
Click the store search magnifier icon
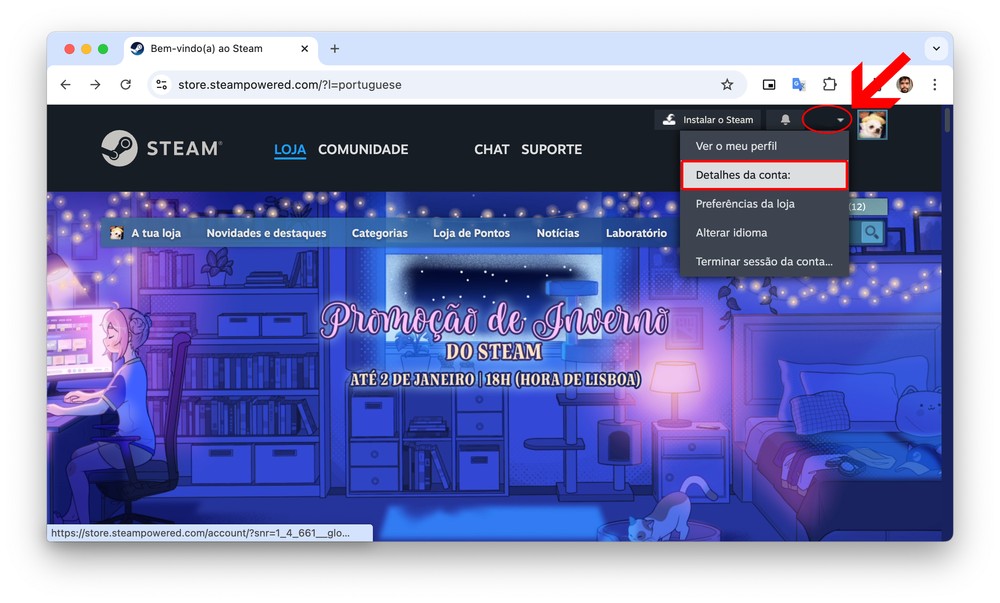point(871,233)
